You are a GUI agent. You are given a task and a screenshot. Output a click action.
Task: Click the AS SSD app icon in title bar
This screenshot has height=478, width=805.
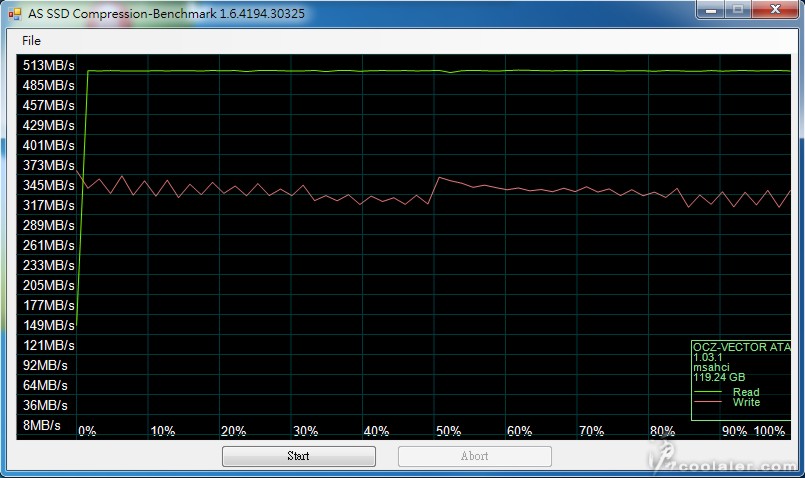point(15,14)
